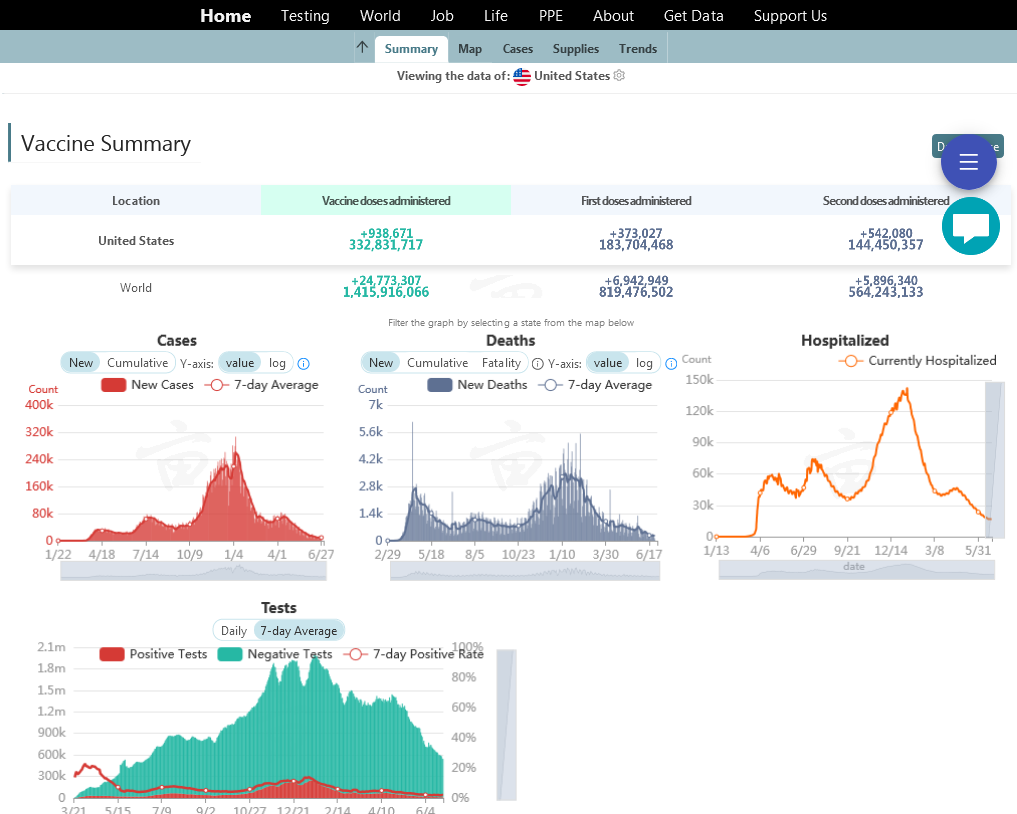Open the teal chat bubble widget
Viewport: 1017px width, 814px height.
tap(970, 226)
